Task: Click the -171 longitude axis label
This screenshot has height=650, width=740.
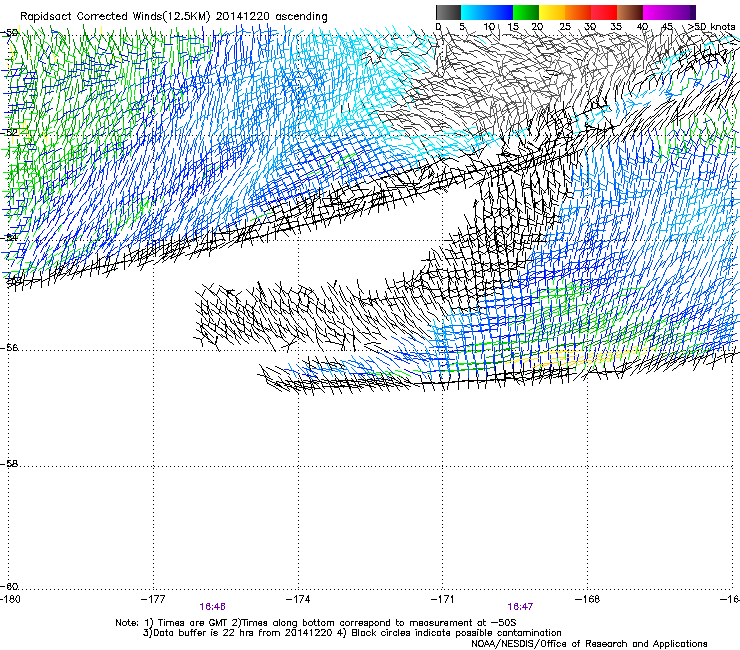Action: 443,599
